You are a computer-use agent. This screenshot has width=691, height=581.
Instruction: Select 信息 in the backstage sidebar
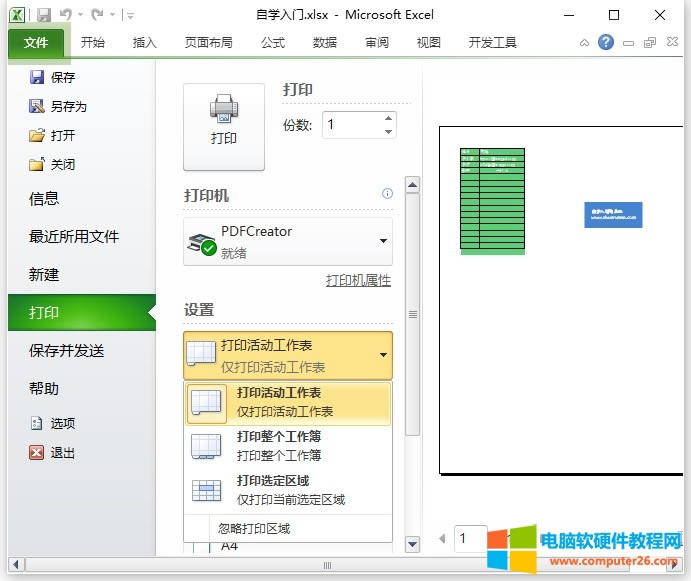tap(44, 198)
